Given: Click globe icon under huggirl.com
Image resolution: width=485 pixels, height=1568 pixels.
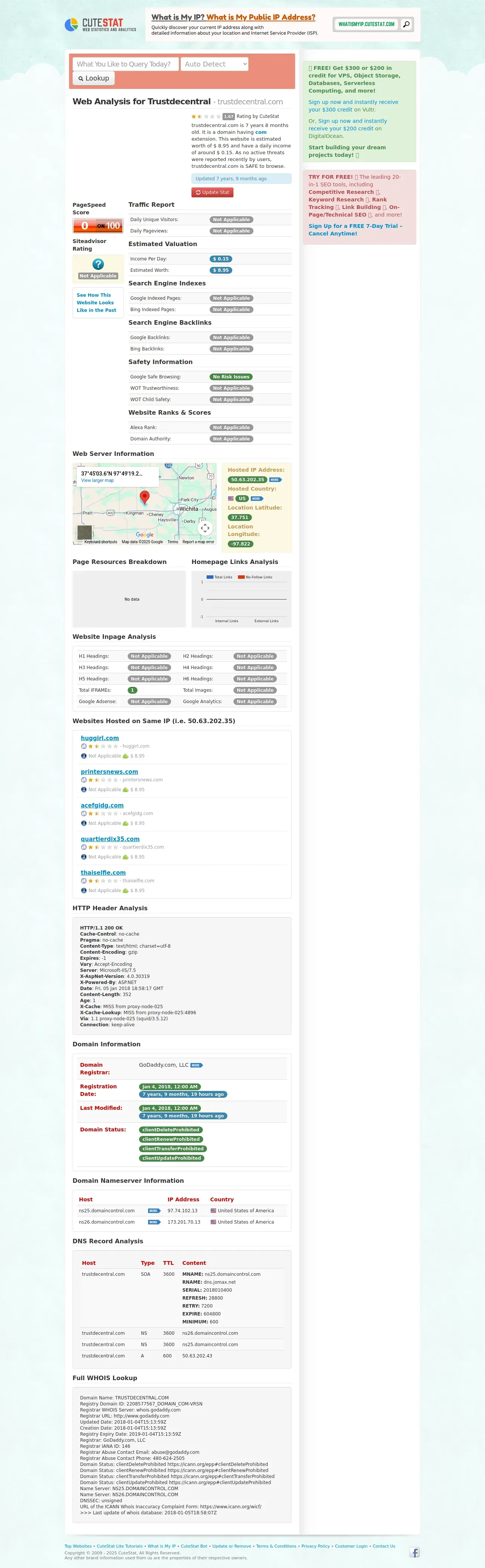Looking at the screenshot, I should point(84,746).
